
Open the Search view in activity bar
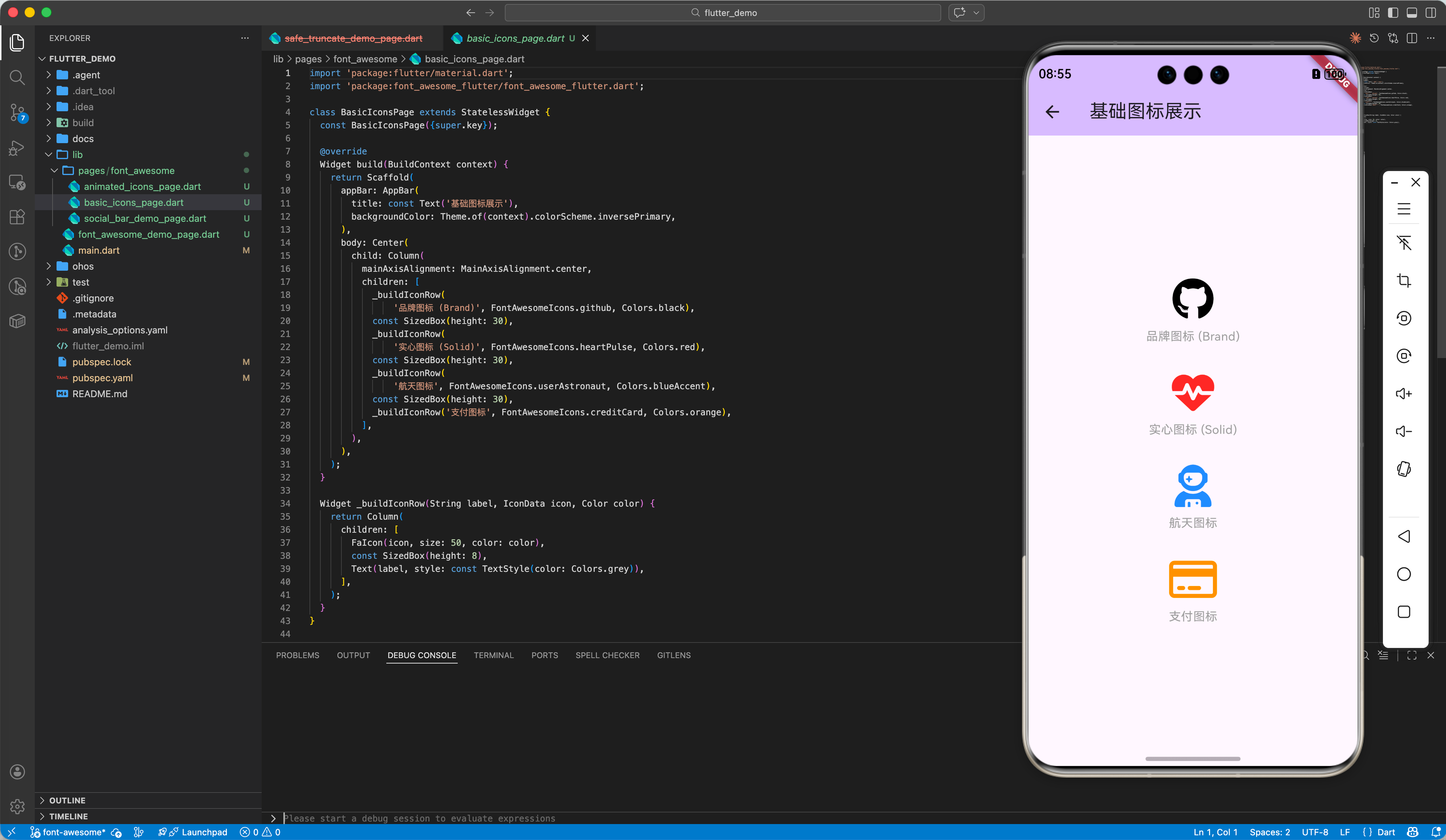tap(17, 78)
